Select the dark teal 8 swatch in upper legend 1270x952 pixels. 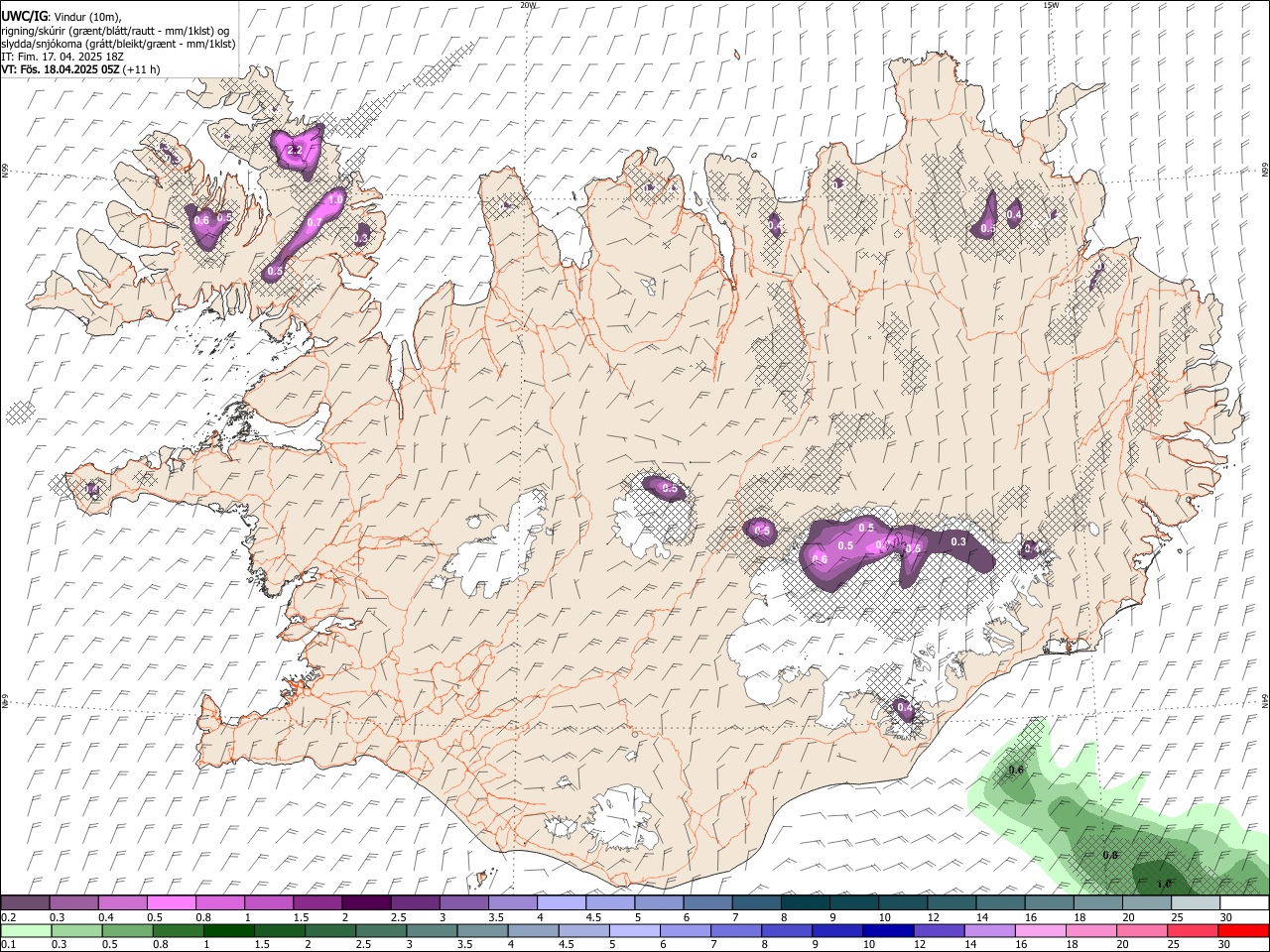coord(805,903)
